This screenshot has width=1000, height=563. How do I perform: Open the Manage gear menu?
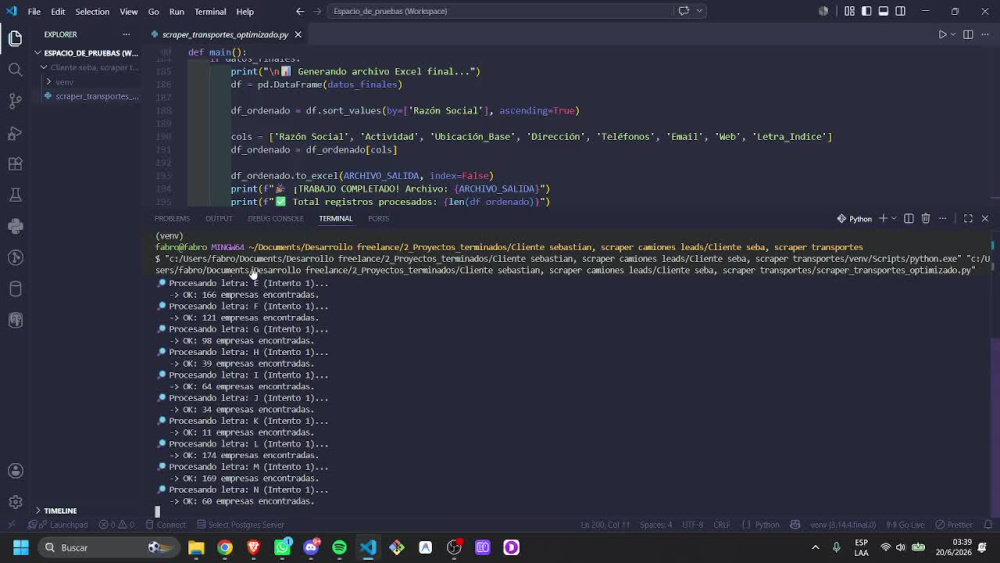click(x=15, y=502)
